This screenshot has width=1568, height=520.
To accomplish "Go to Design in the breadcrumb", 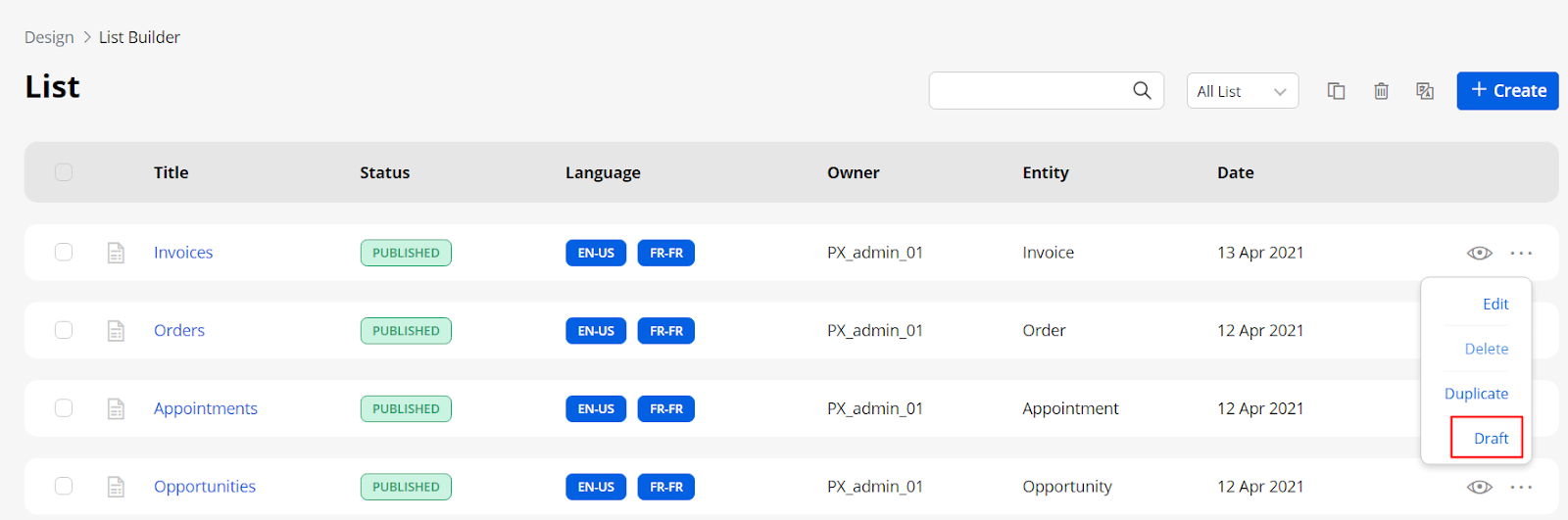I will pos(49,37).
